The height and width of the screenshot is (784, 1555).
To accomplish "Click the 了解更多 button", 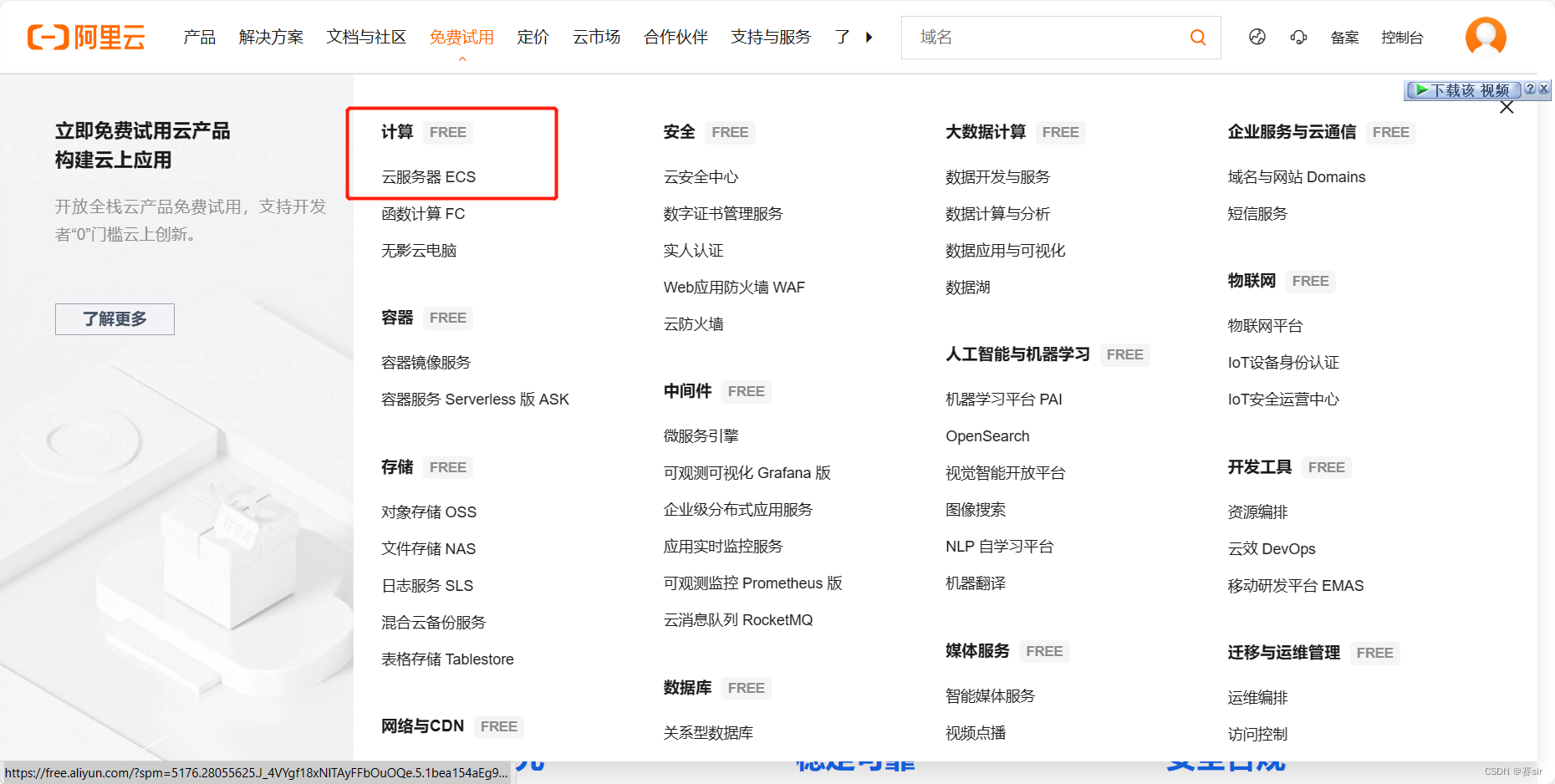I will (x=115, y=318).
